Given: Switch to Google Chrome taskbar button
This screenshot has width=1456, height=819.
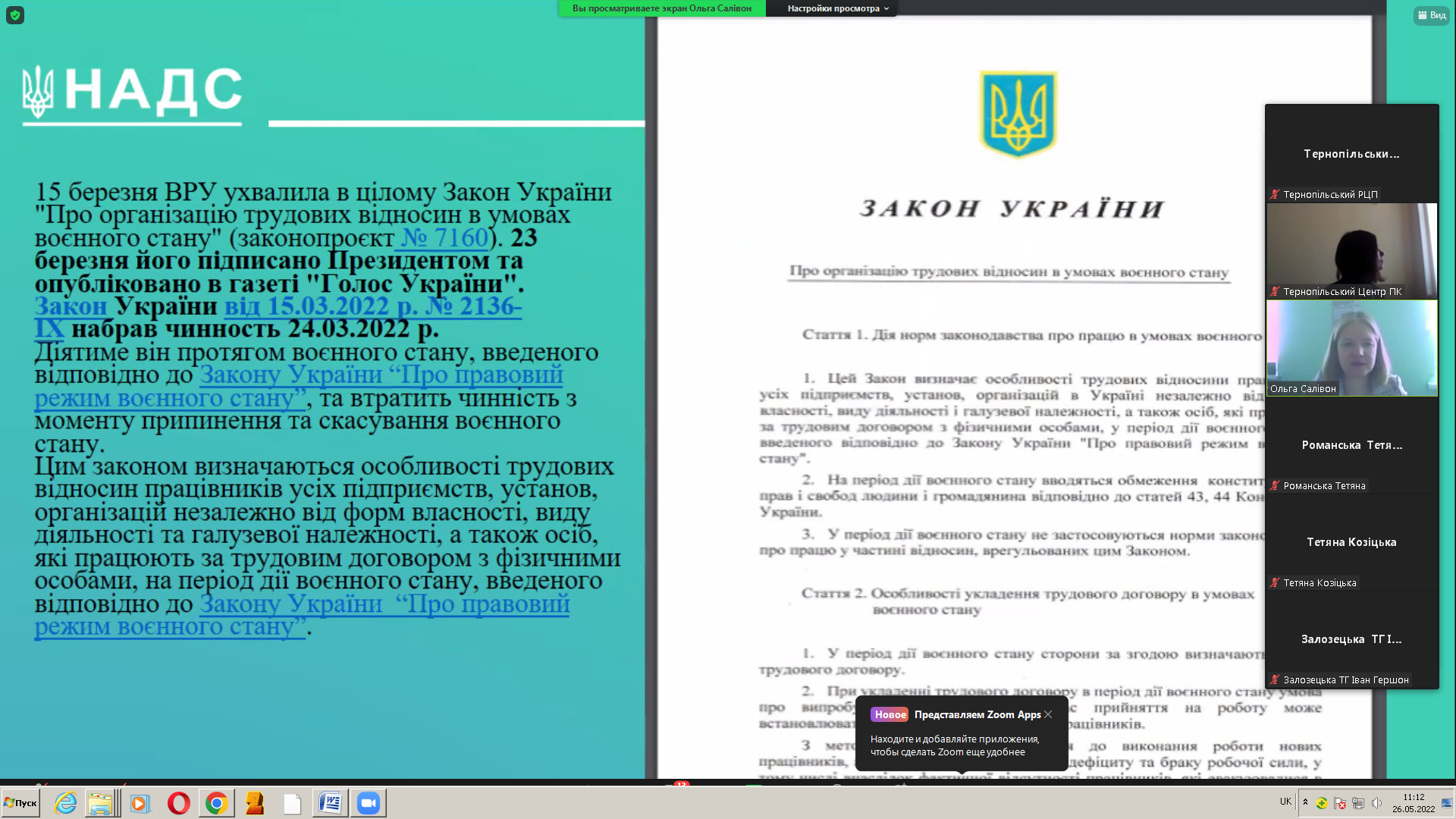Looking at the screenshot, I should coord(217,803).
